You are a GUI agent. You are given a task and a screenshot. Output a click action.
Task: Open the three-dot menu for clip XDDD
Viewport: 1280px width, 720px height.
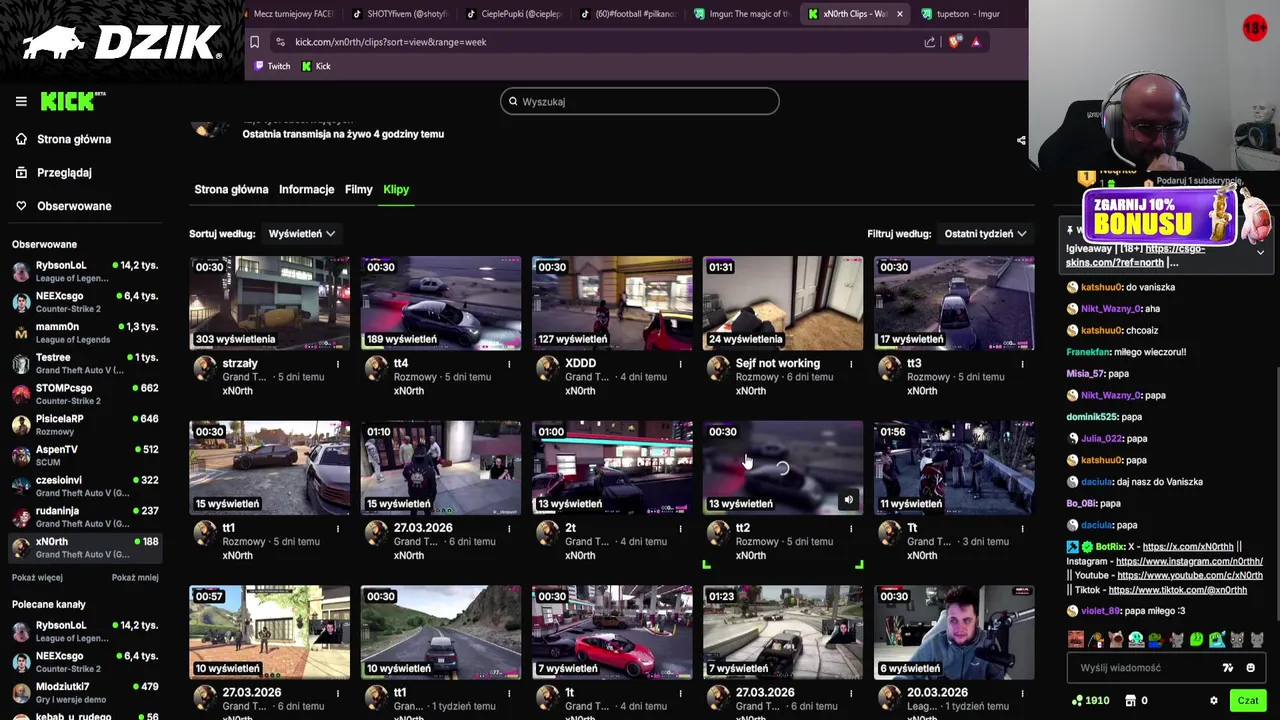(680, 364)
